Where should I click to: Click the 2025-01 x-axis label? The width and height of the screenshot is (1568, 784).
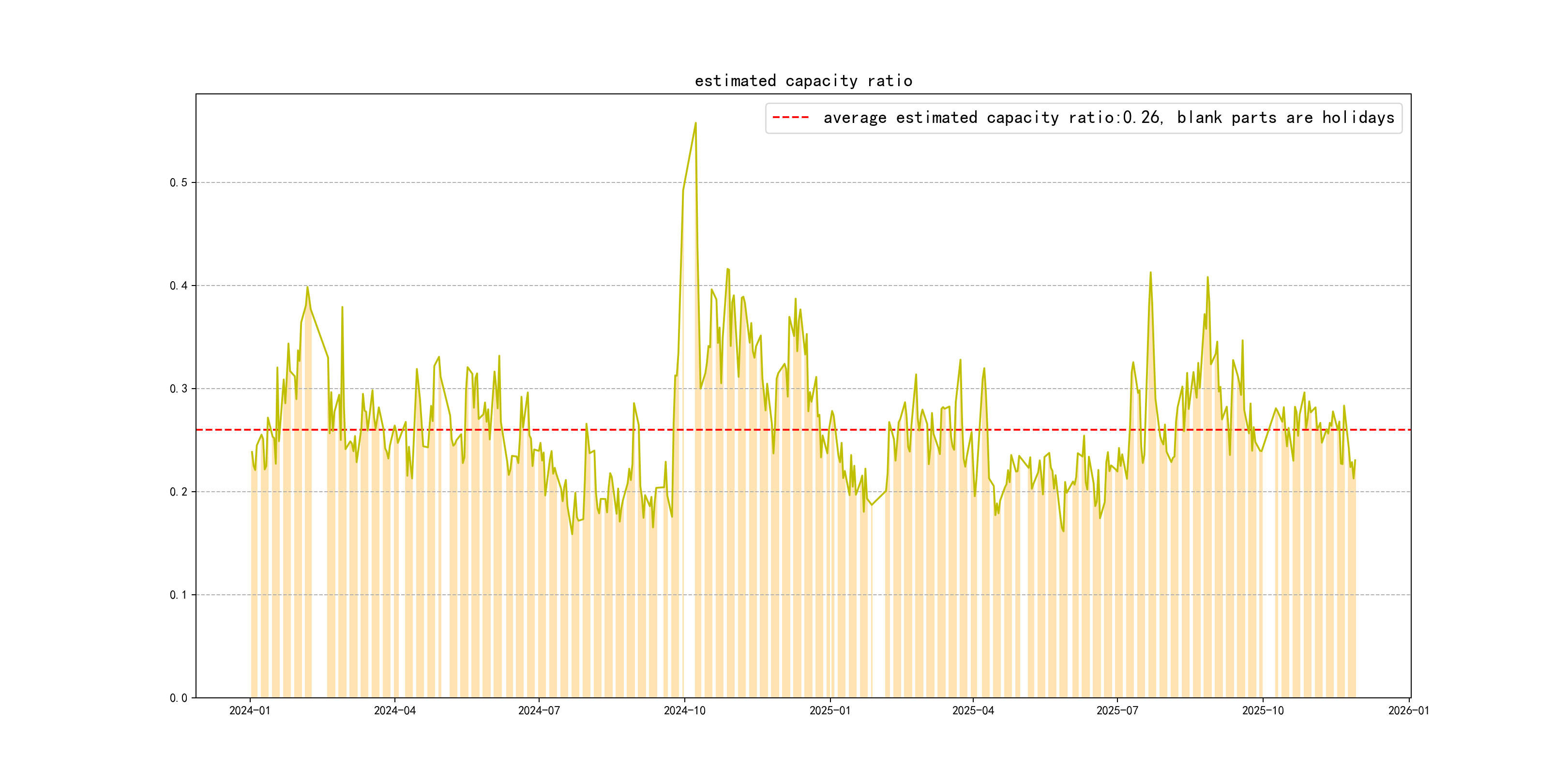tap(829, 710)
